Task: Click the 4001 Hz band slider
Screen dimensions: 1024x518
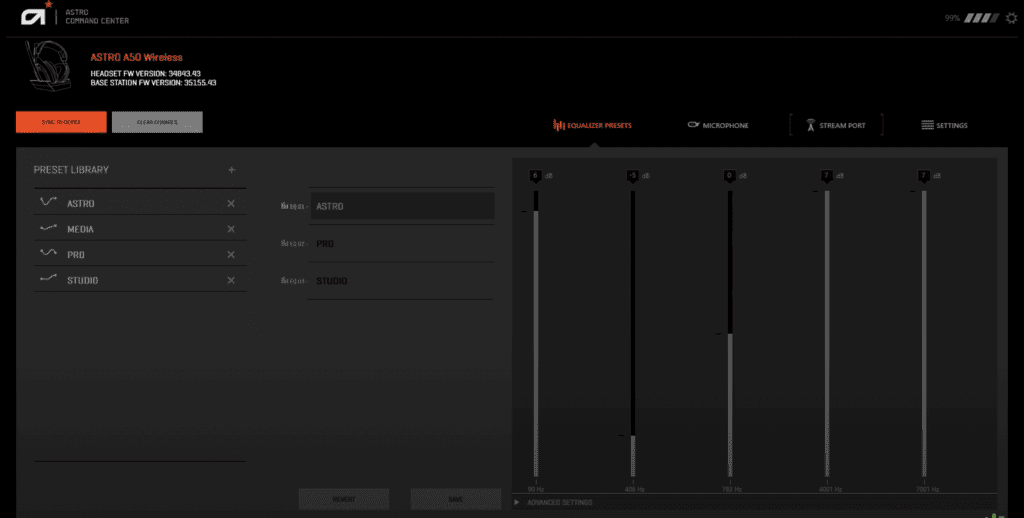Action: 827,333
